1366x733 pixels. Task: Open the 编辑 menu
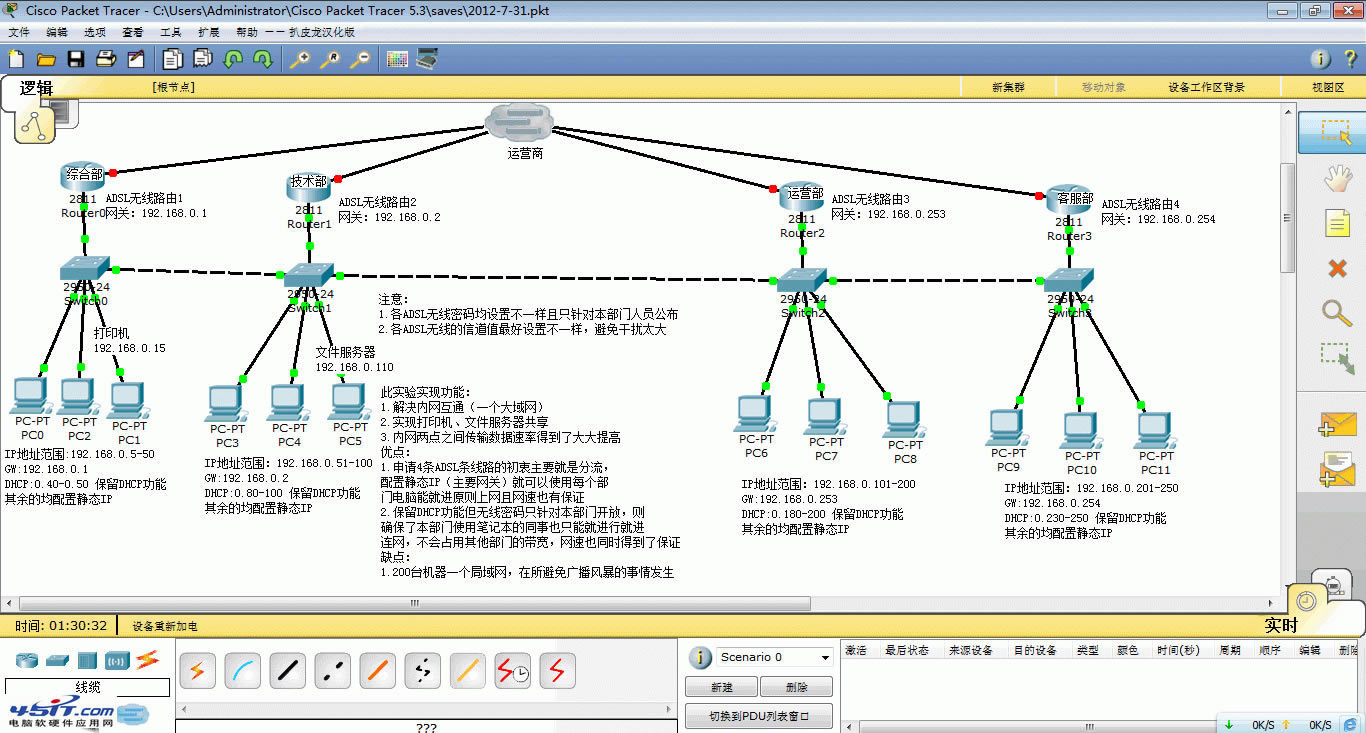coord(57,32)
